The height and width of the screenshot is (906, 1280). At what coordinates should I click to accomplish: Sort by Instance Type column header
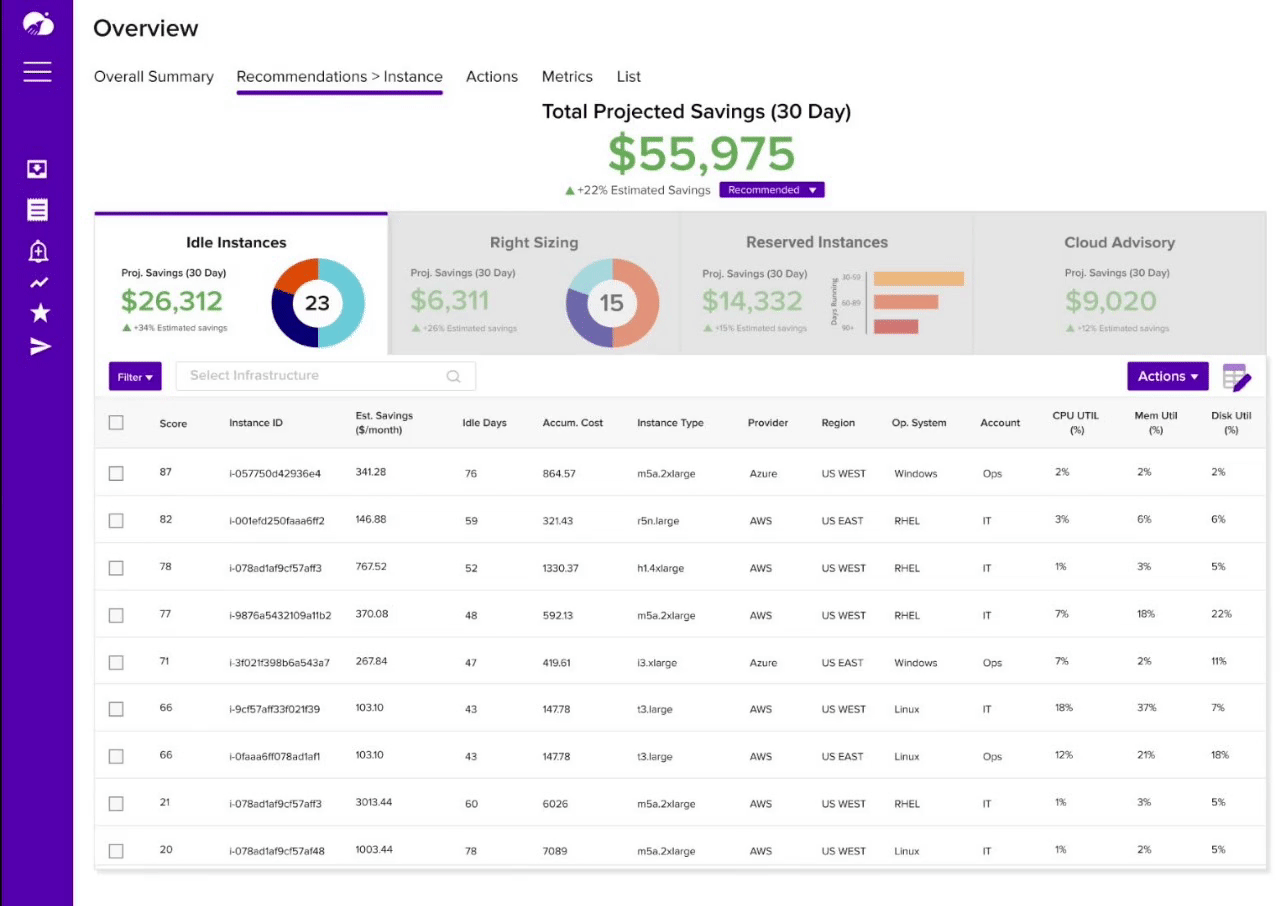pos(670,423)
